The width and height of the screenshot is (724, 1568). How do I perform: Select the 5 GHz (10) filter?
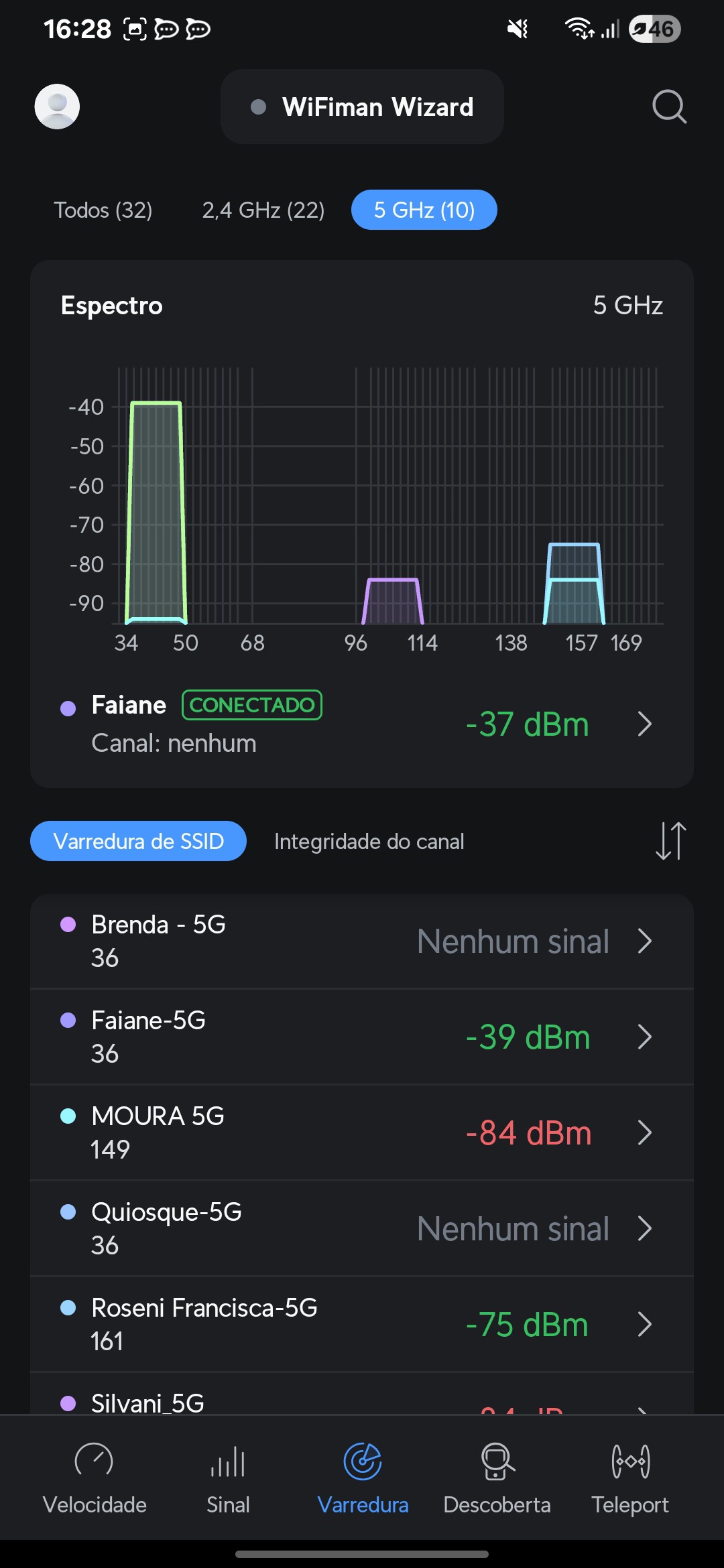coord(424,210)
